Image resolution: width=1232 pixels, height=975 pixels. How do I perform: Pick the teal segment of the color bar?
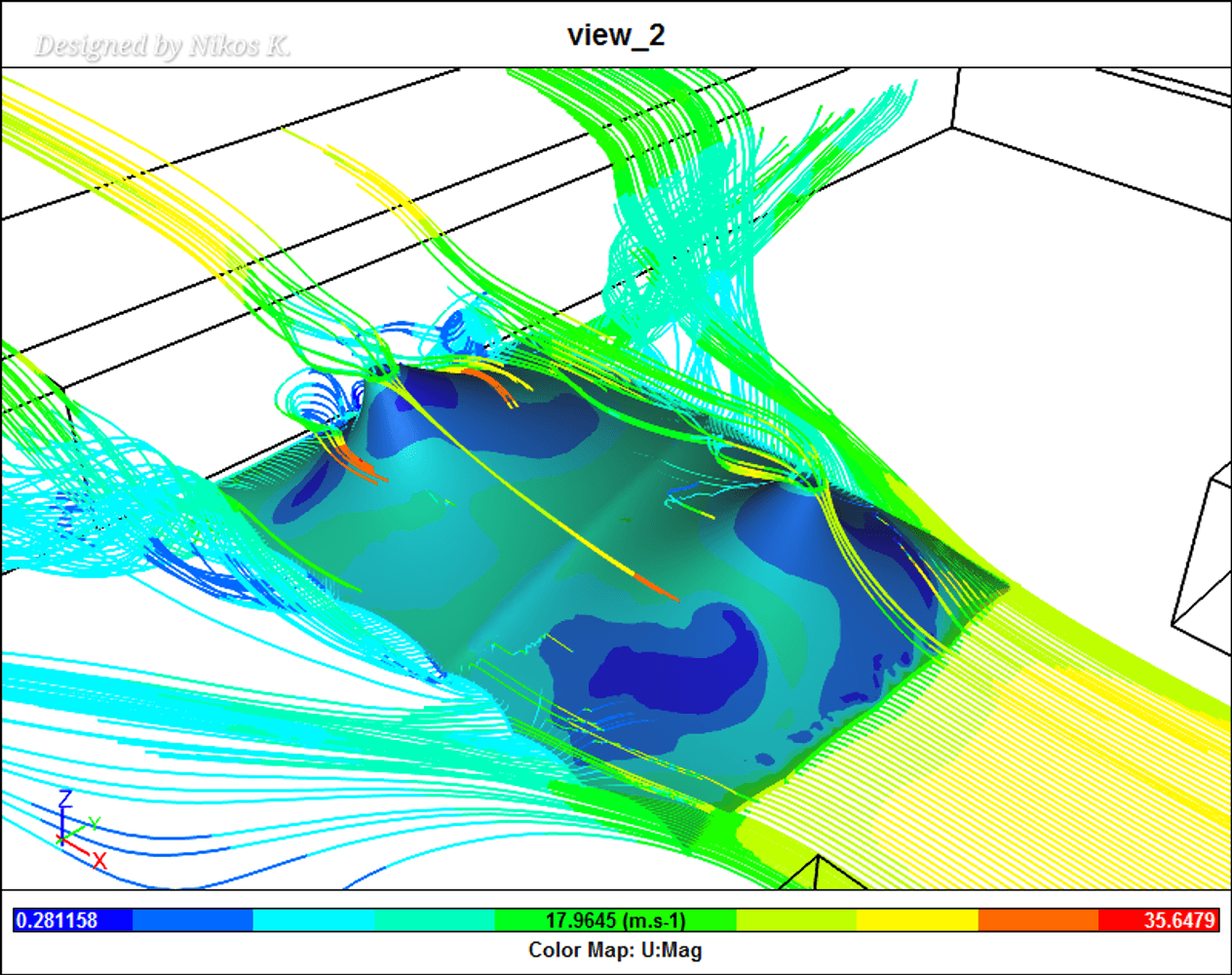pyautogui.click(x=434, y=920)
